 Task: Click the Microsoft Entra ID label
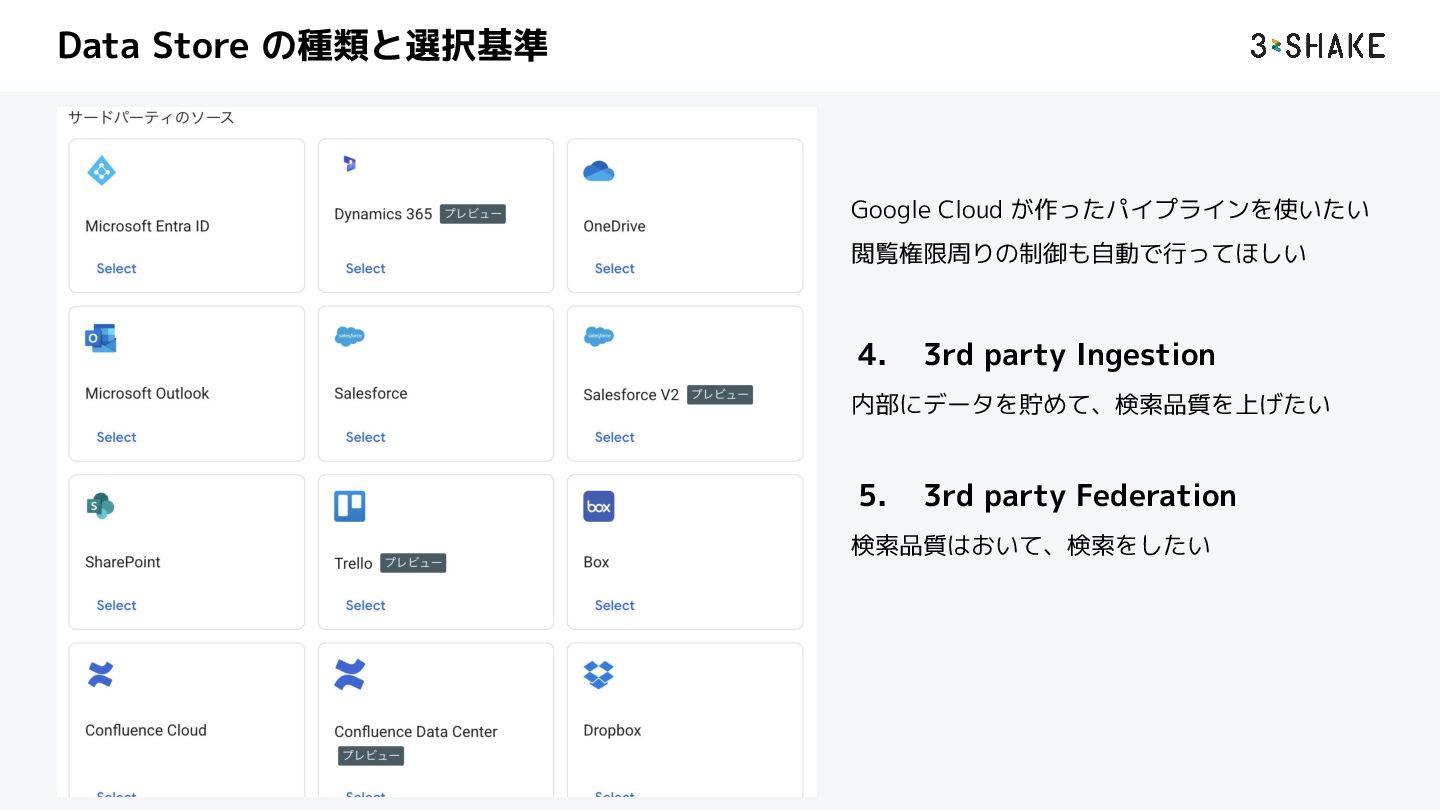click(x=147, y=226)
